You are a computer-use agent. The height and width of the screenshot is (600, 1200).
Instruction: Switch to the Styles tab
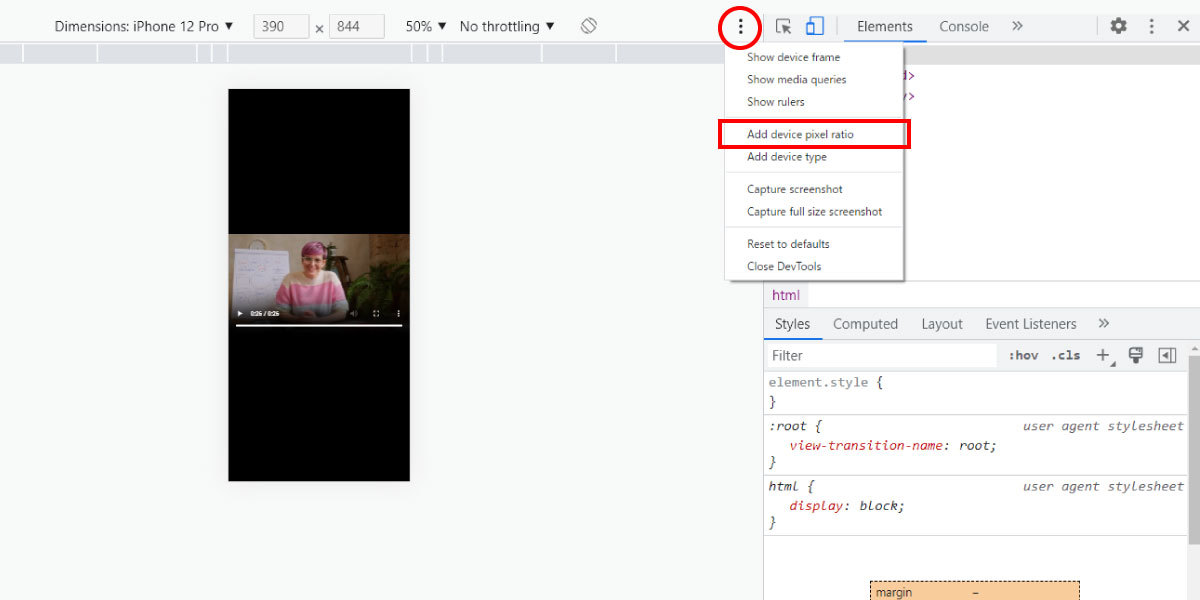pyautogui.click(x=792, y=324)
